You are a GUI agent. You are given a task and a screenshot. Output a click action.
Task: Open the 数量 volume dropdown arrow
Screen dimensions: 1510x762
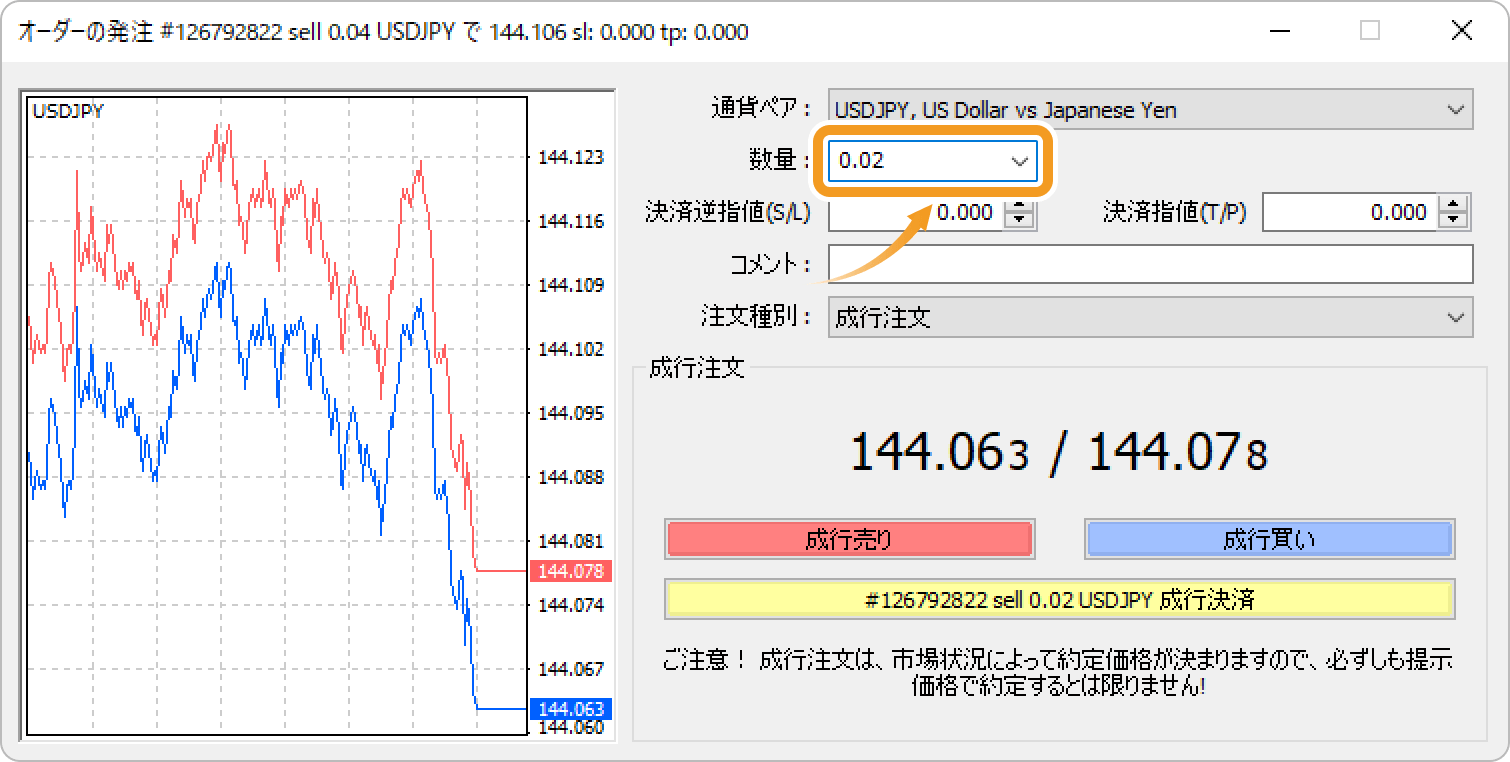(1020, 160)
